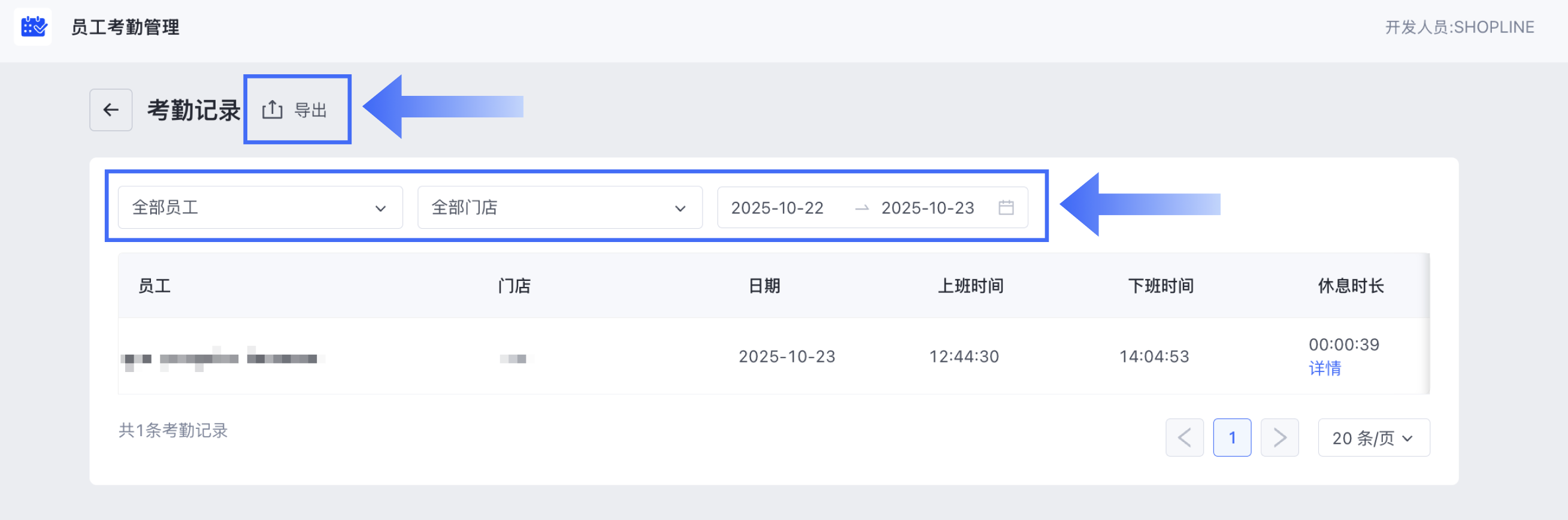Export attendance records via 导出 button
This screenshot has height=520, width=1568.
coord(296,110)
